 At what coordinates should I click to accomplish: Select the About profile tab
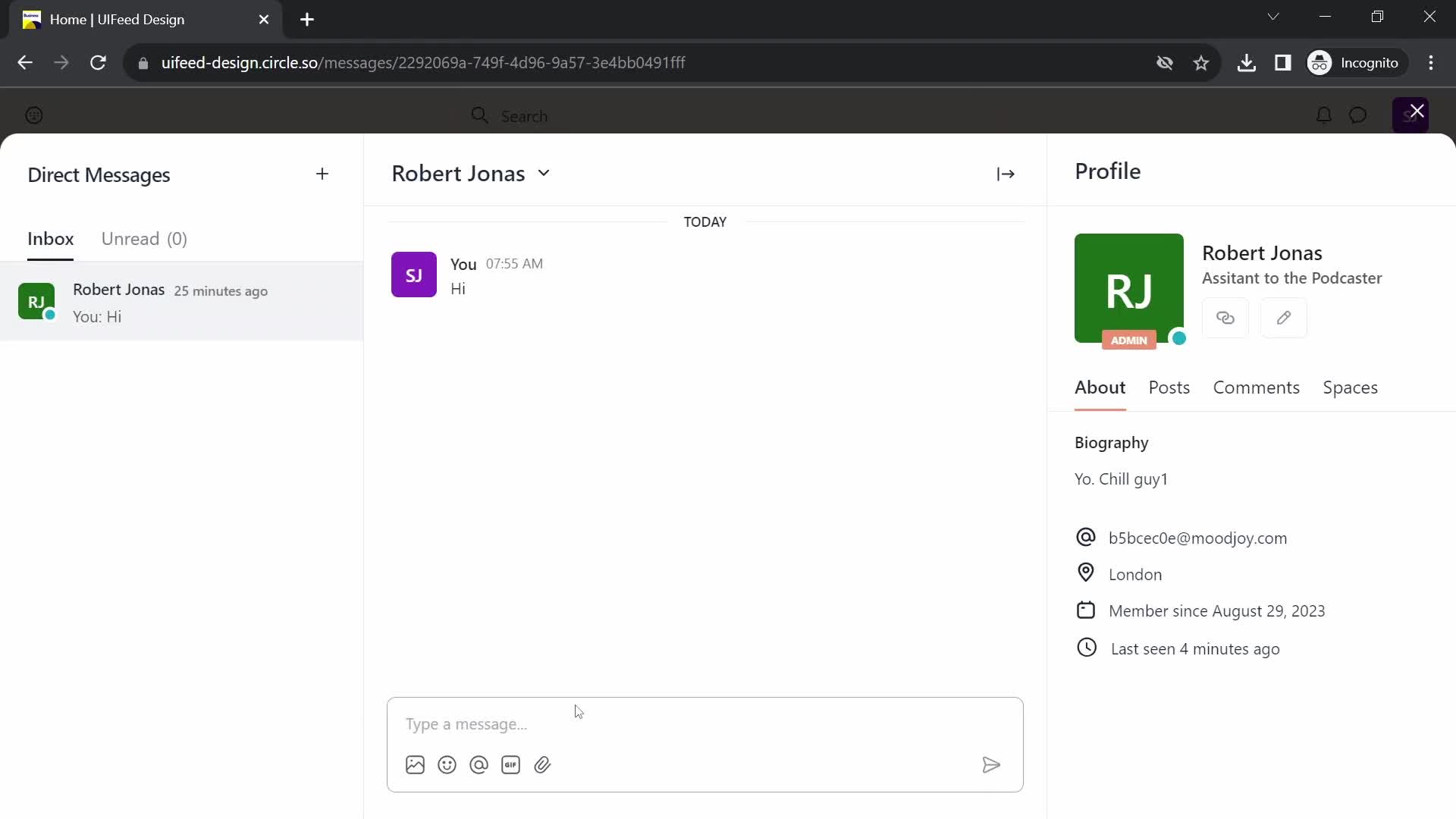click(1100, 388)
